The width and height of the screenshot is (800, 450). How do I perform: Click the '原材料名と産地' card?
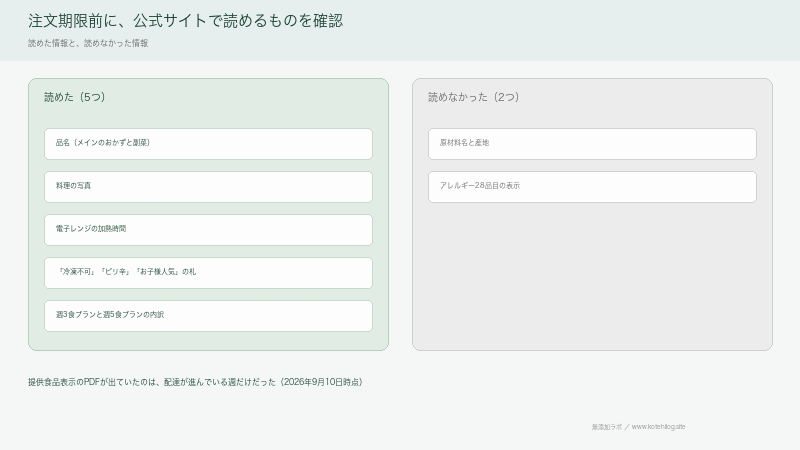coord(592,144)
